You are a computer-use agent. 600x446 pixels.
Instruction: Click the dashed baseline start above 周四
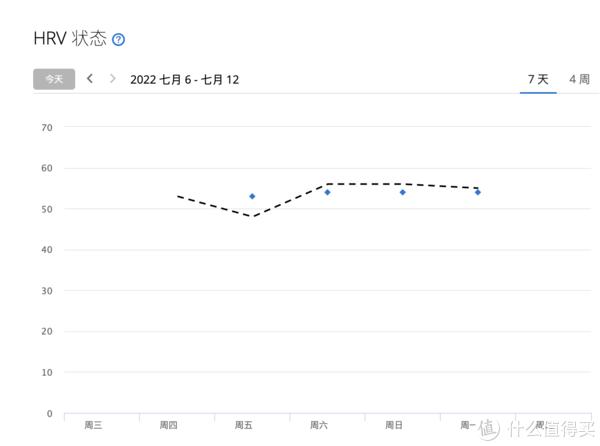pos(179,196)
